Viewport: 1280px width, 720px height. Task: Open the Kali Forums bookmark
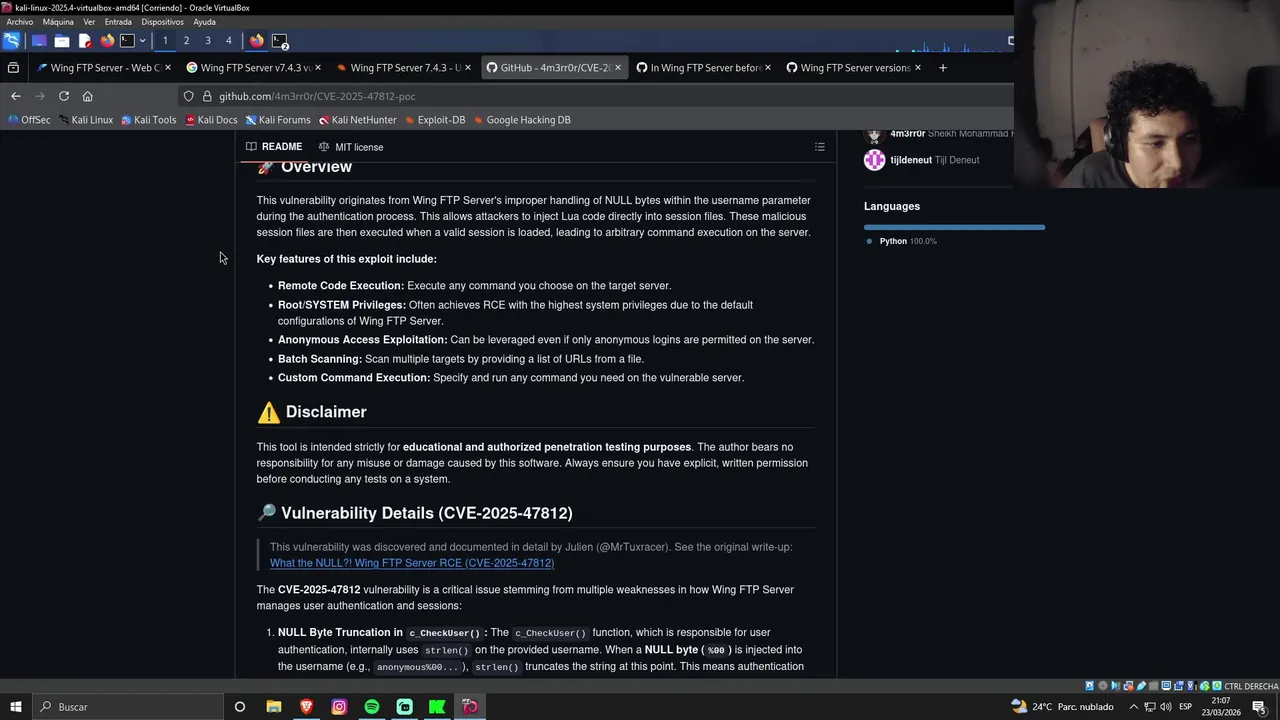278,120
